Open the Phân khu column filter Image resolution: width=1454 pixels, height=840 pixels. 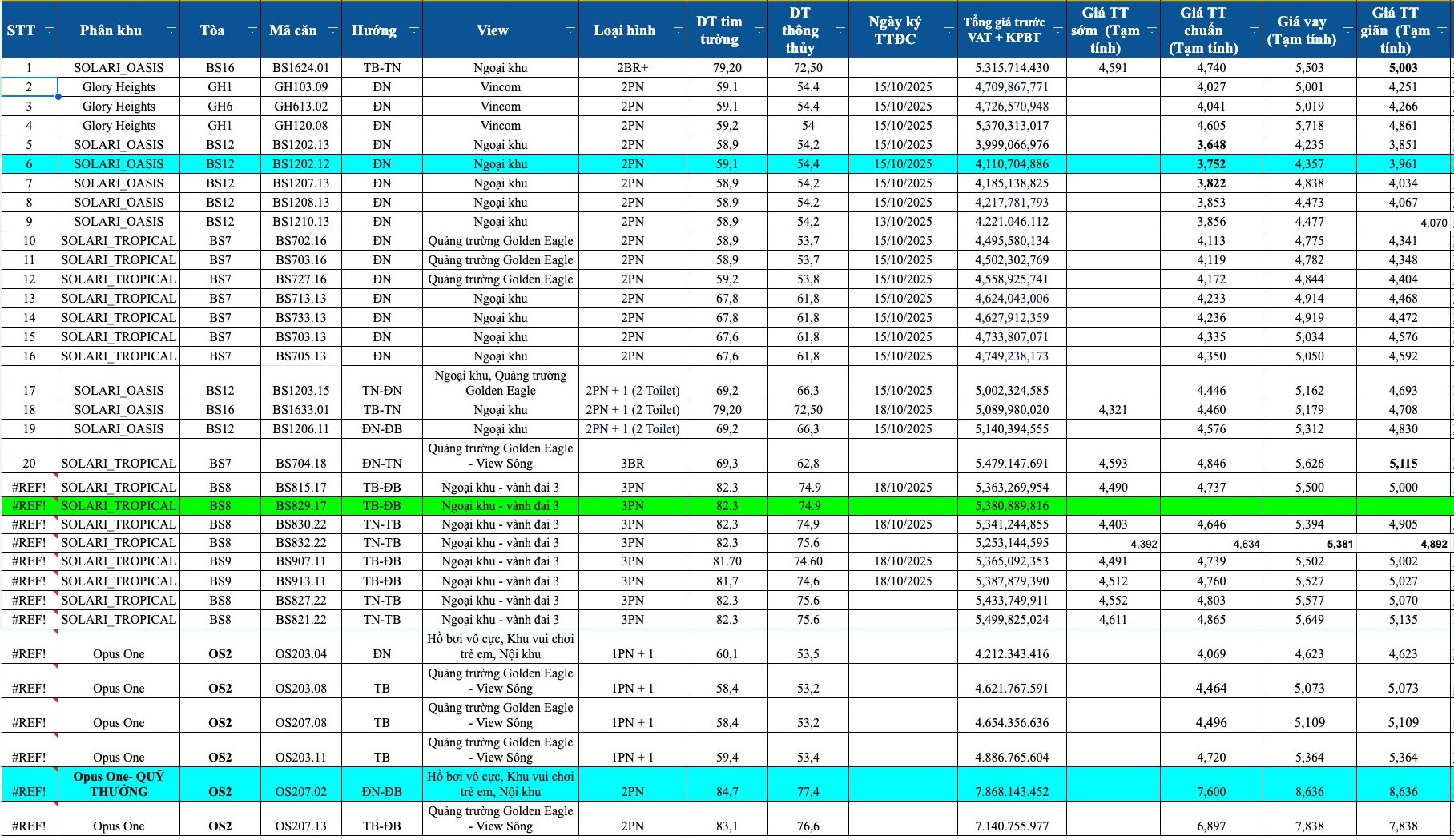171,30
